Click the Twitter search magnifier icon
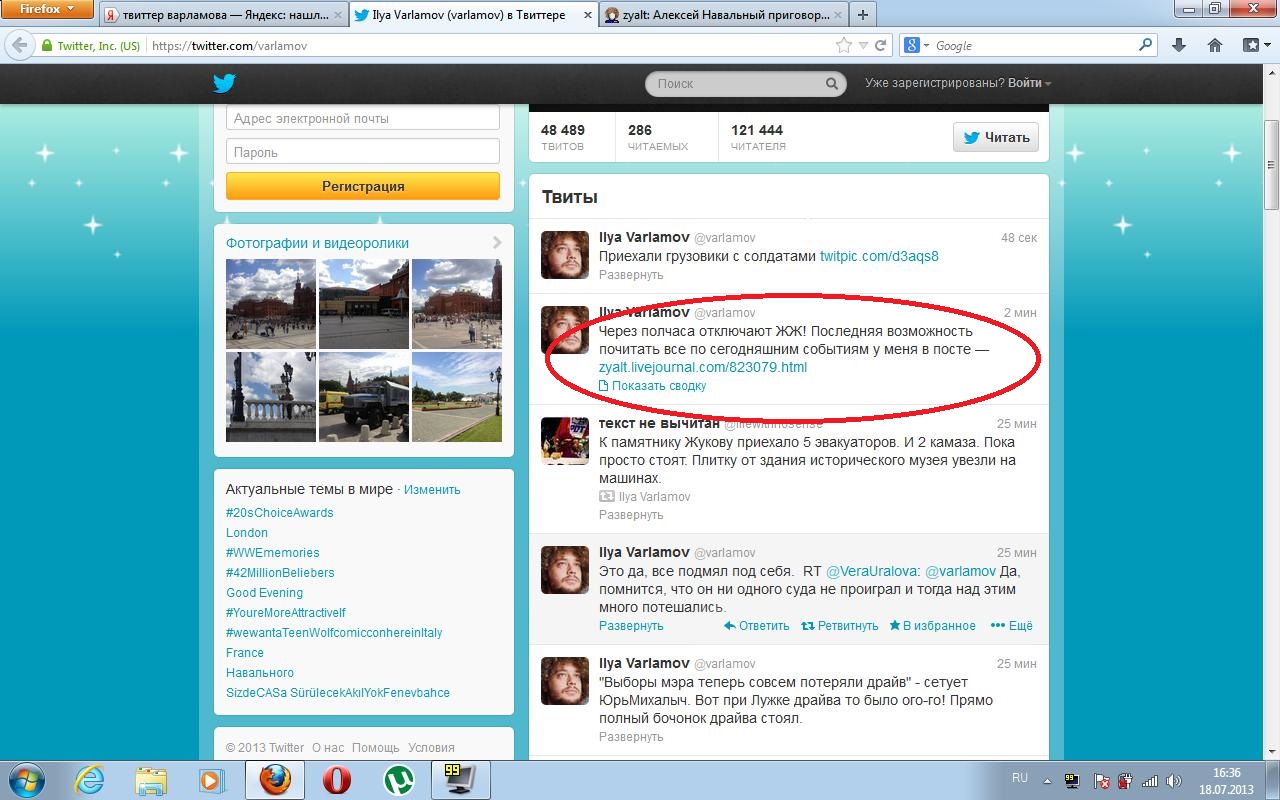This screenshot has width=1280, height=800. point(833,84)
